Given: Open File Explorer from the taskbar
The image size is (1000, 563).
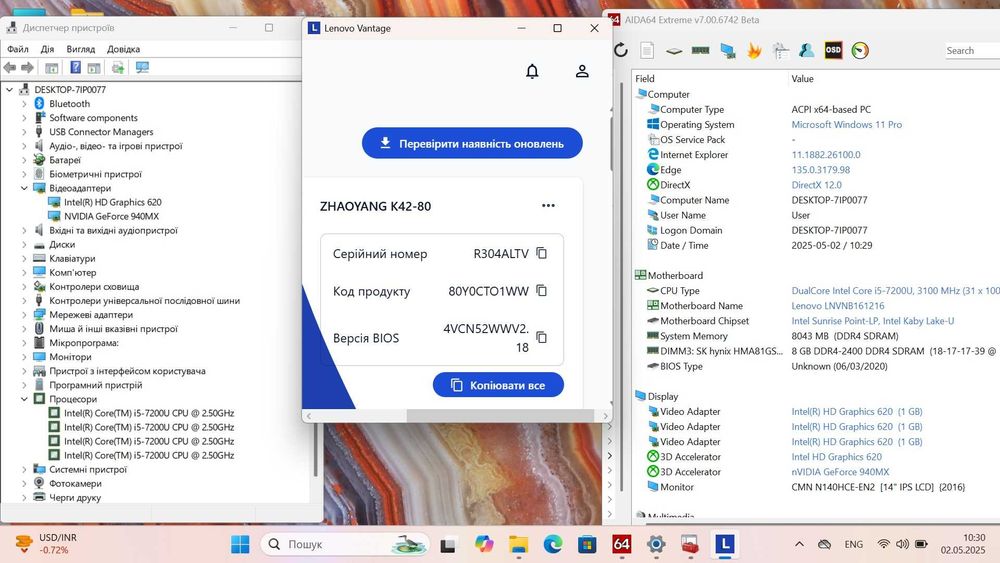Looking at the screenshot, I should point(518,545).
